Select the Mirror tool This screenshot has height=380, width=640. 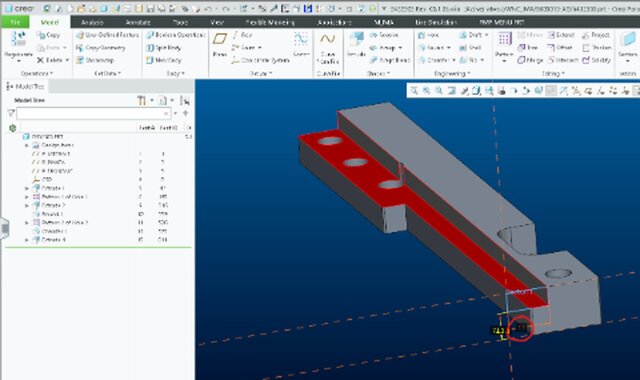(530, 35)
